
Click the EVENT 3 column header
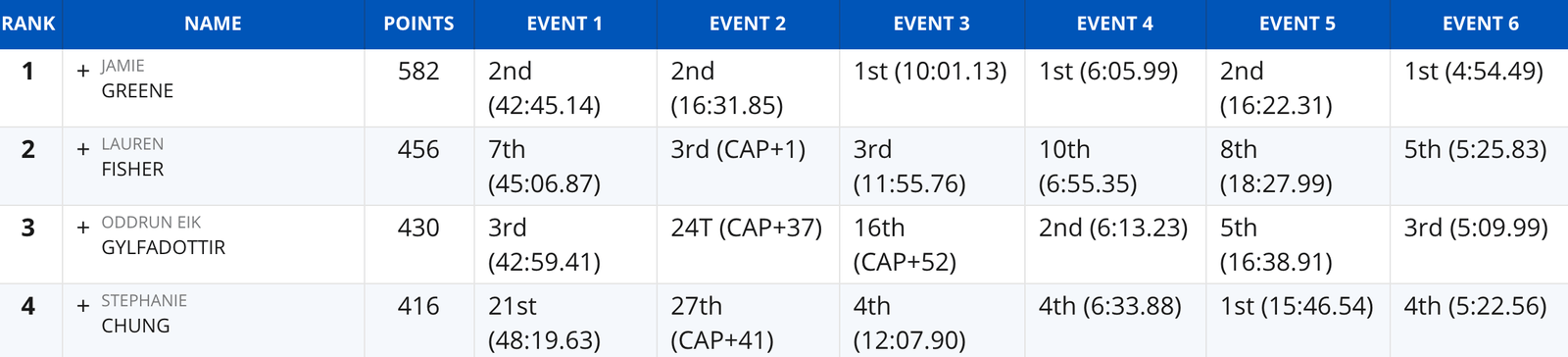[x=931, y=24]
